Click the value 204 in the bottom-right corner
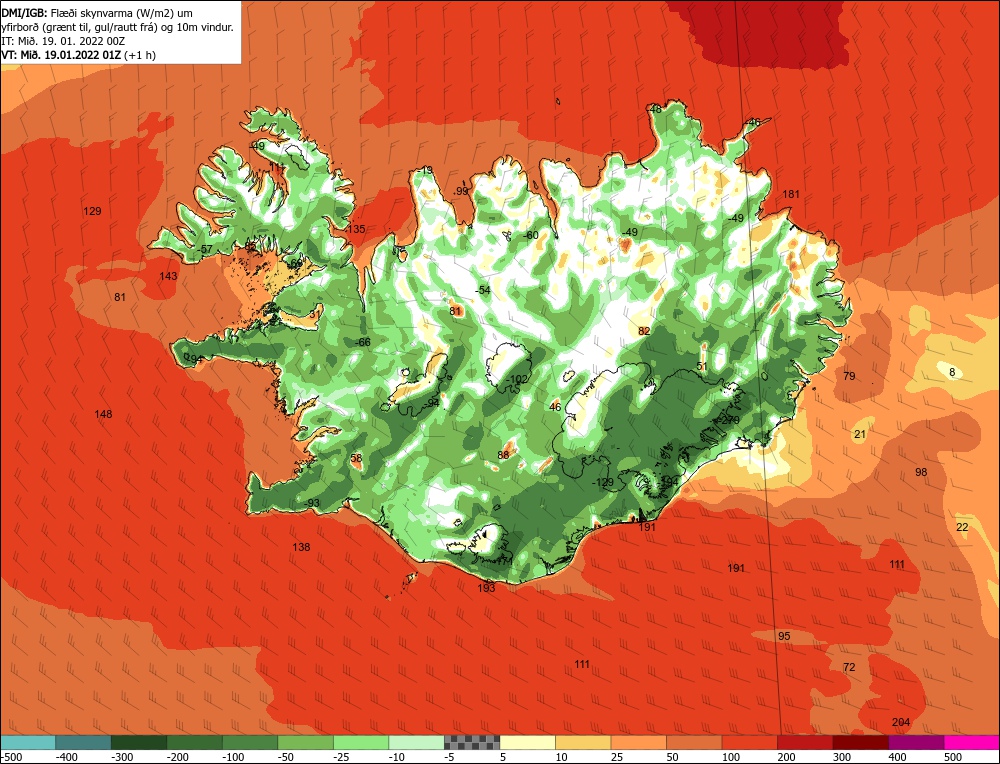 [901, 722]
